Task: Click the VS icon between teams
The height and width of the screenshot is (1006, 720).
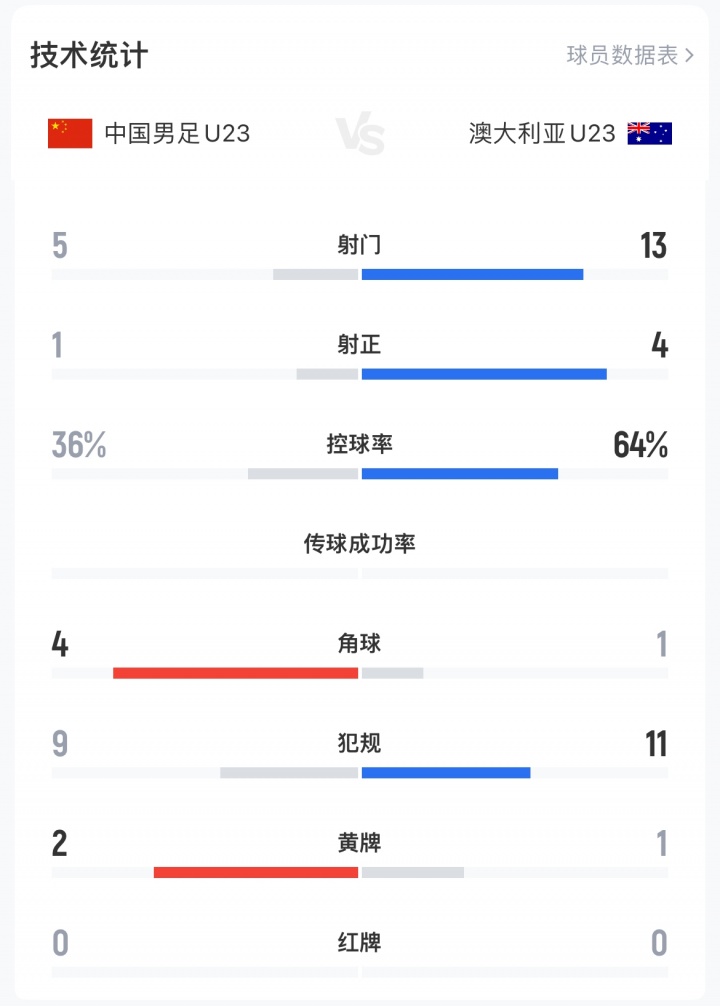Action: [359, 134]
